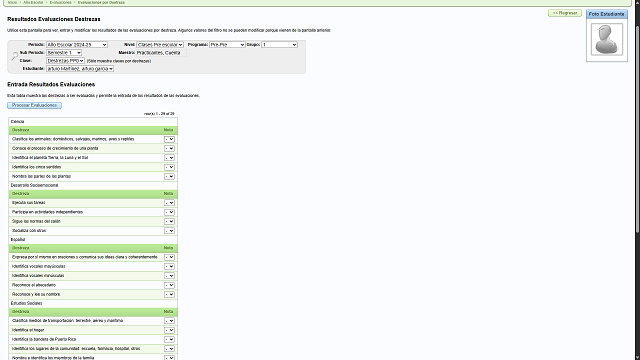Viewport: 640px width, 360px height.
Task: Click the Procesar Evaluaciones button
Action: 34,105
